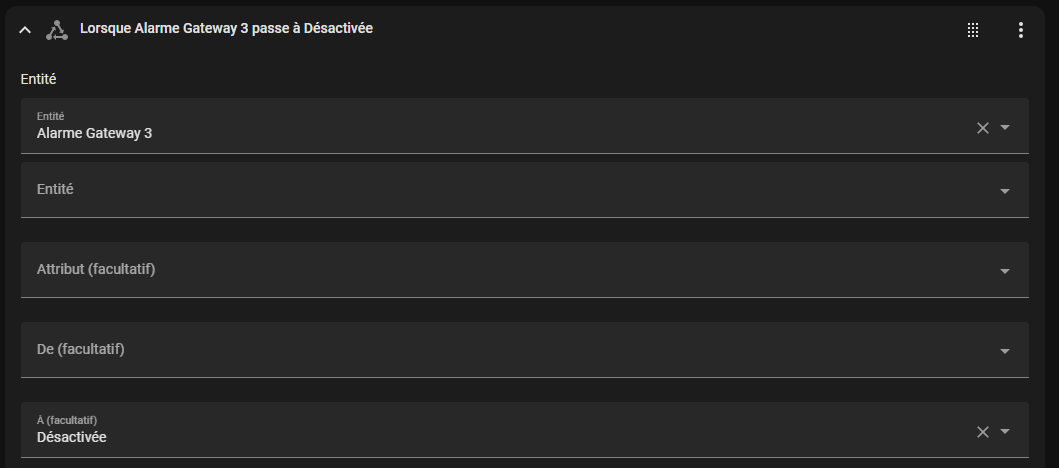Expand the À (facultatif) dropdown arrow
Screen dimensions: 1059x468
tap(1005, 431)
